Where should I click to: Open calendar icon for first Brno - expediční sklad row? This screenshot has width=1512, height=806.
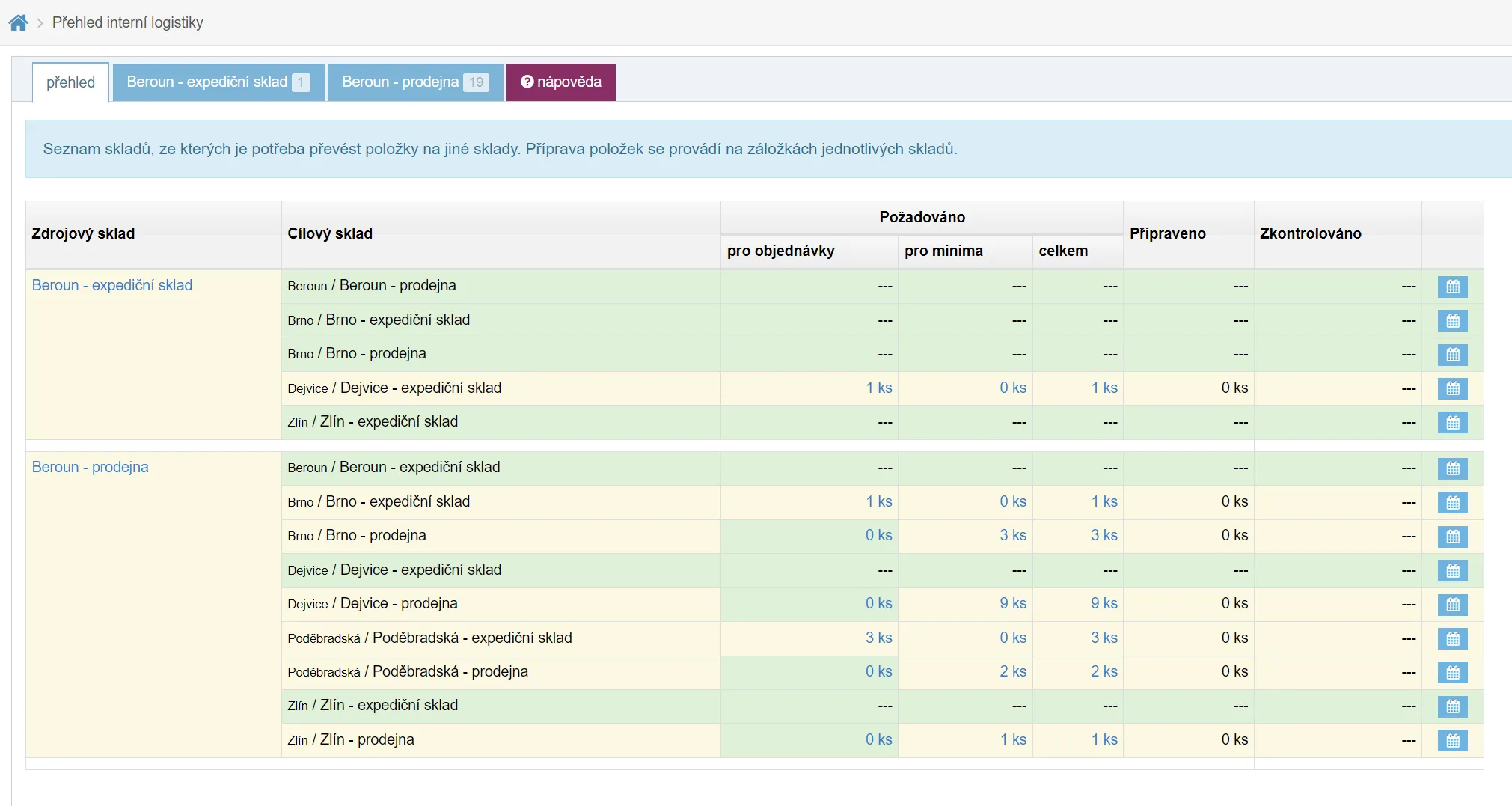tap(1452, 321)
